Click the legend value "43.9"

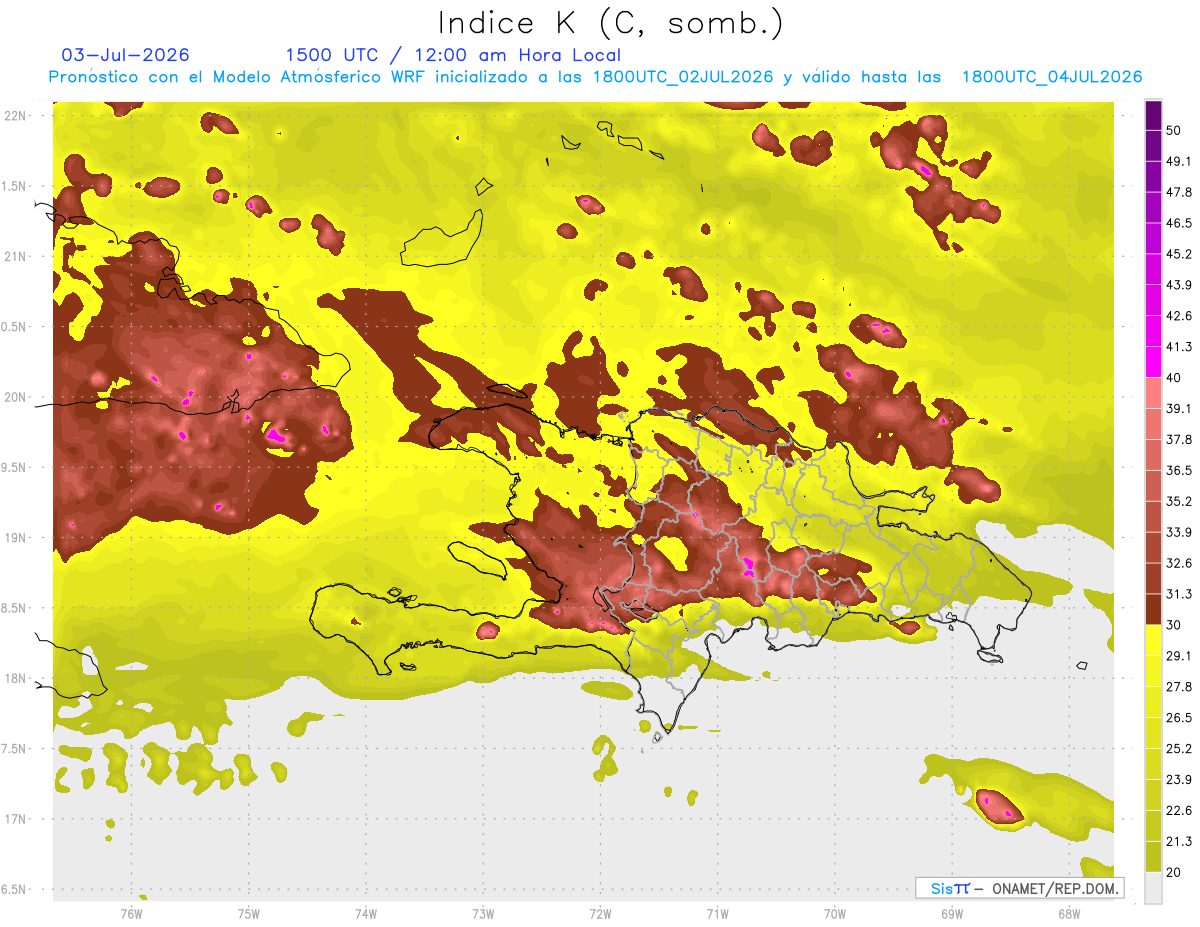pos(1179,286)
